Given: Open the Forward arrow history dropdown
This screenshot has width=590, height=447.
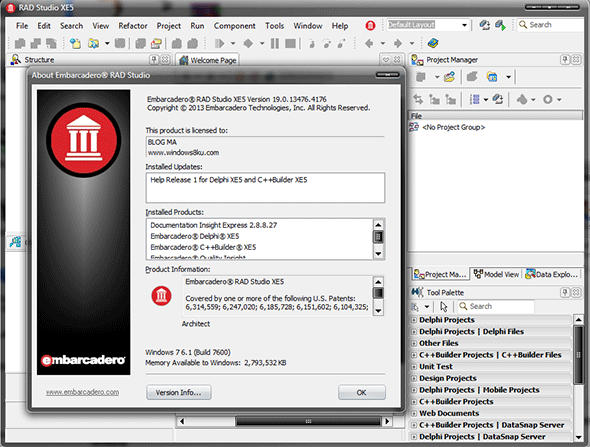Looking at the screenshot, I should 412,44.
